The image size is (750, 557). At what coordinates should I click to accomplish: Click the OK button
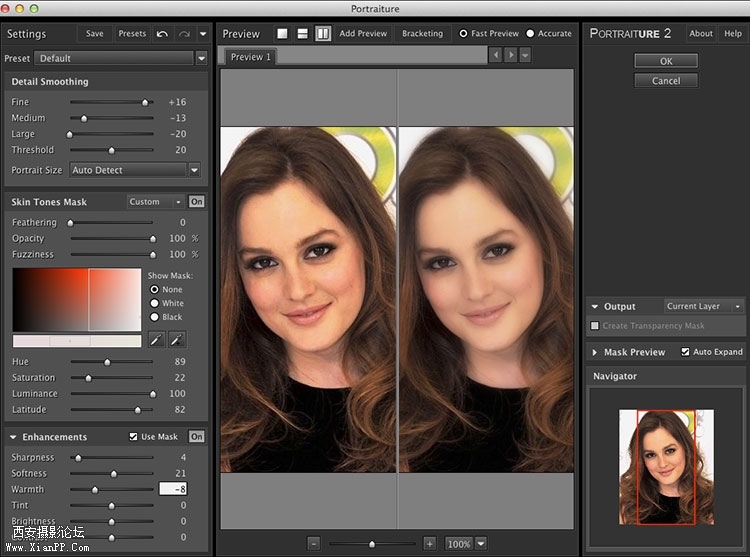coord(666,61)
